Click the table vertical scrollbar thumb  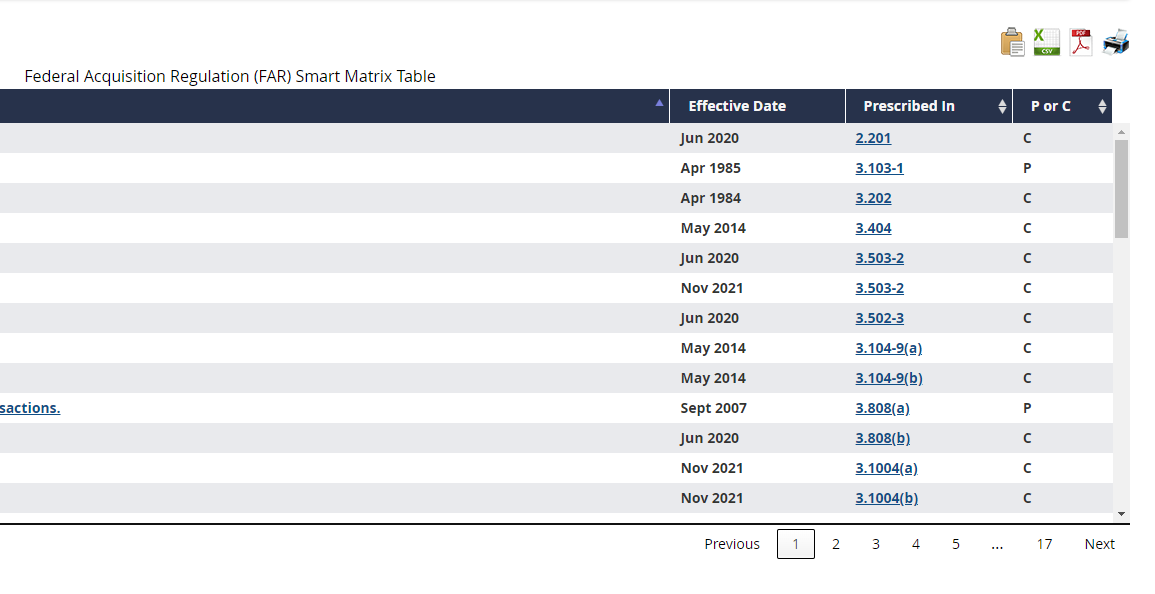pyautogui.click(x=1121, y=189)
